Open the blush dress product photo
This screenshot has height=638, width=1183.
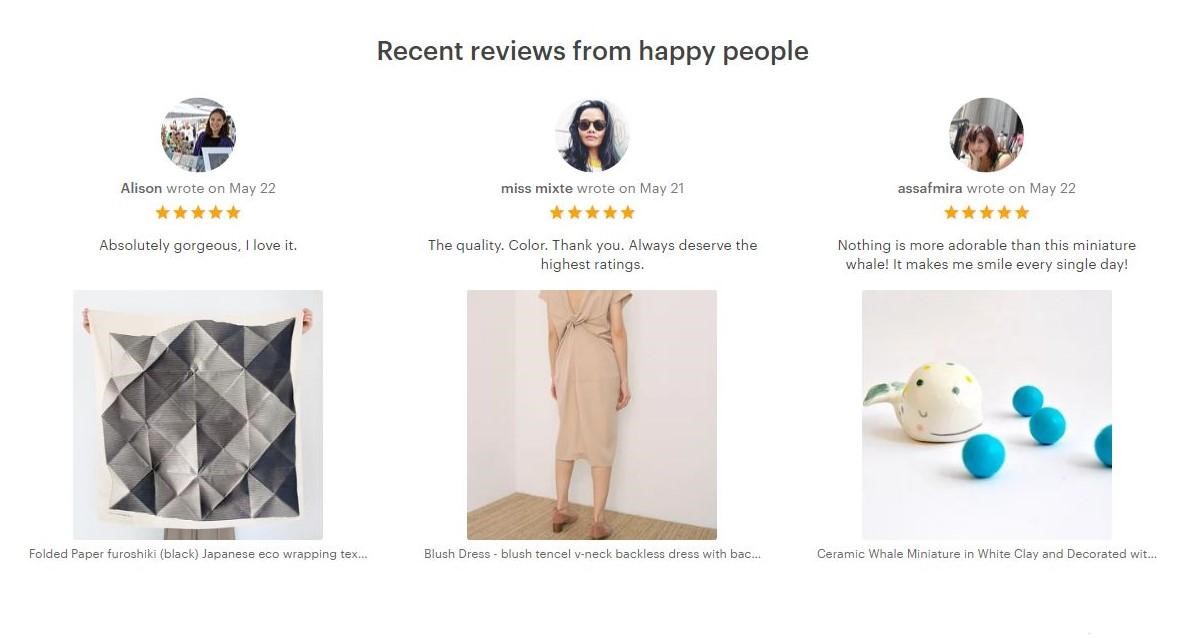592,415
